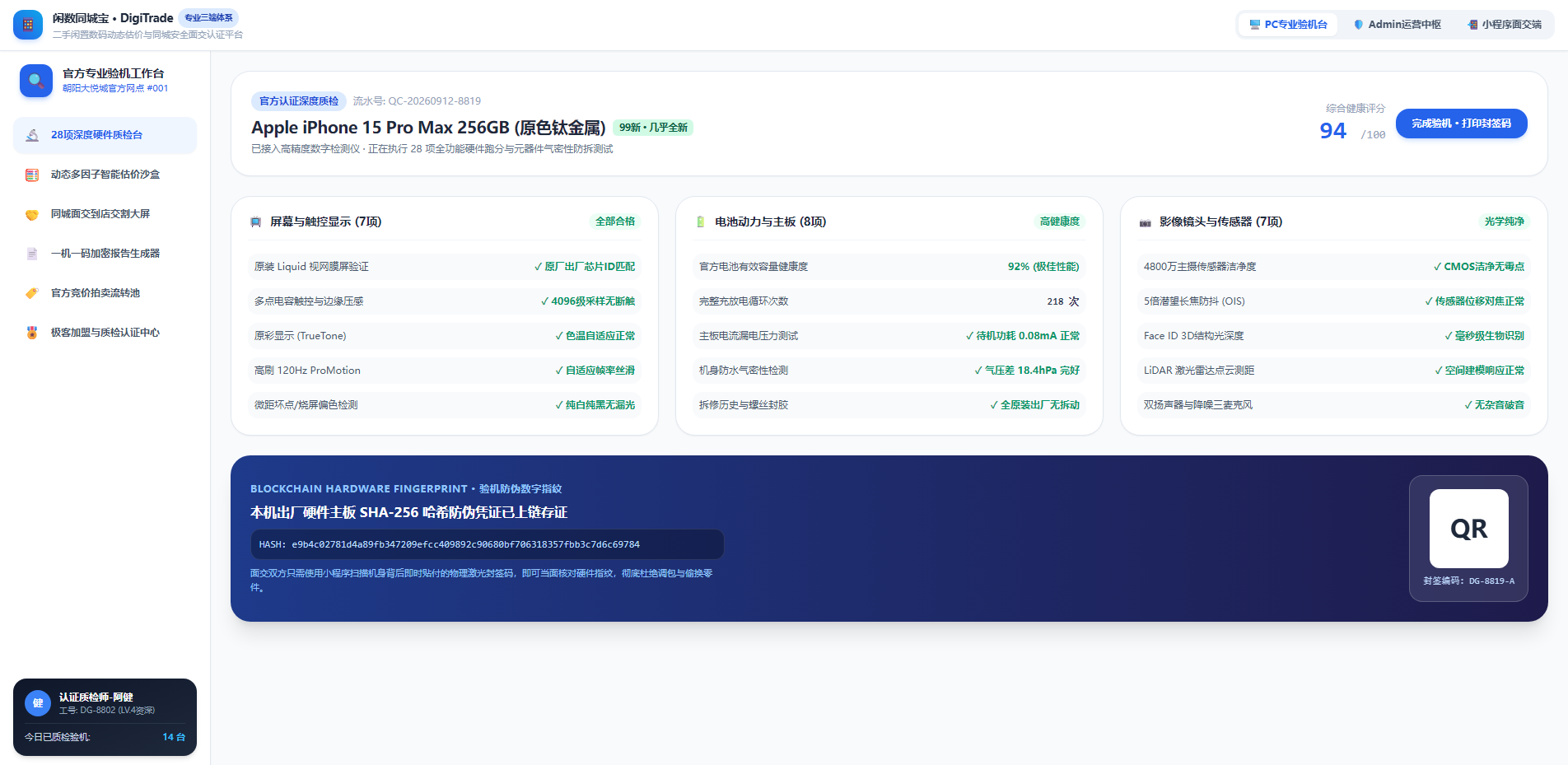Click today's inspected count 14 台
The image size is (1568, 765).
174,737
